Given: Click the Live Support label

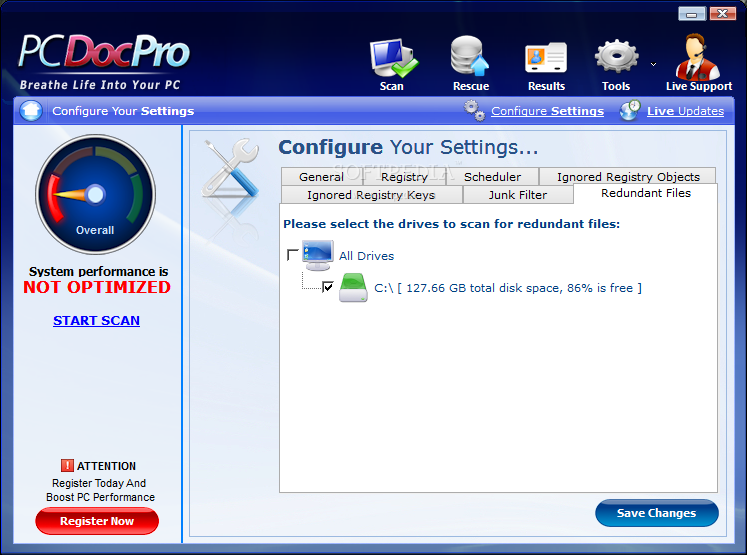Looking at the screenshot, I should pos(698,86).
